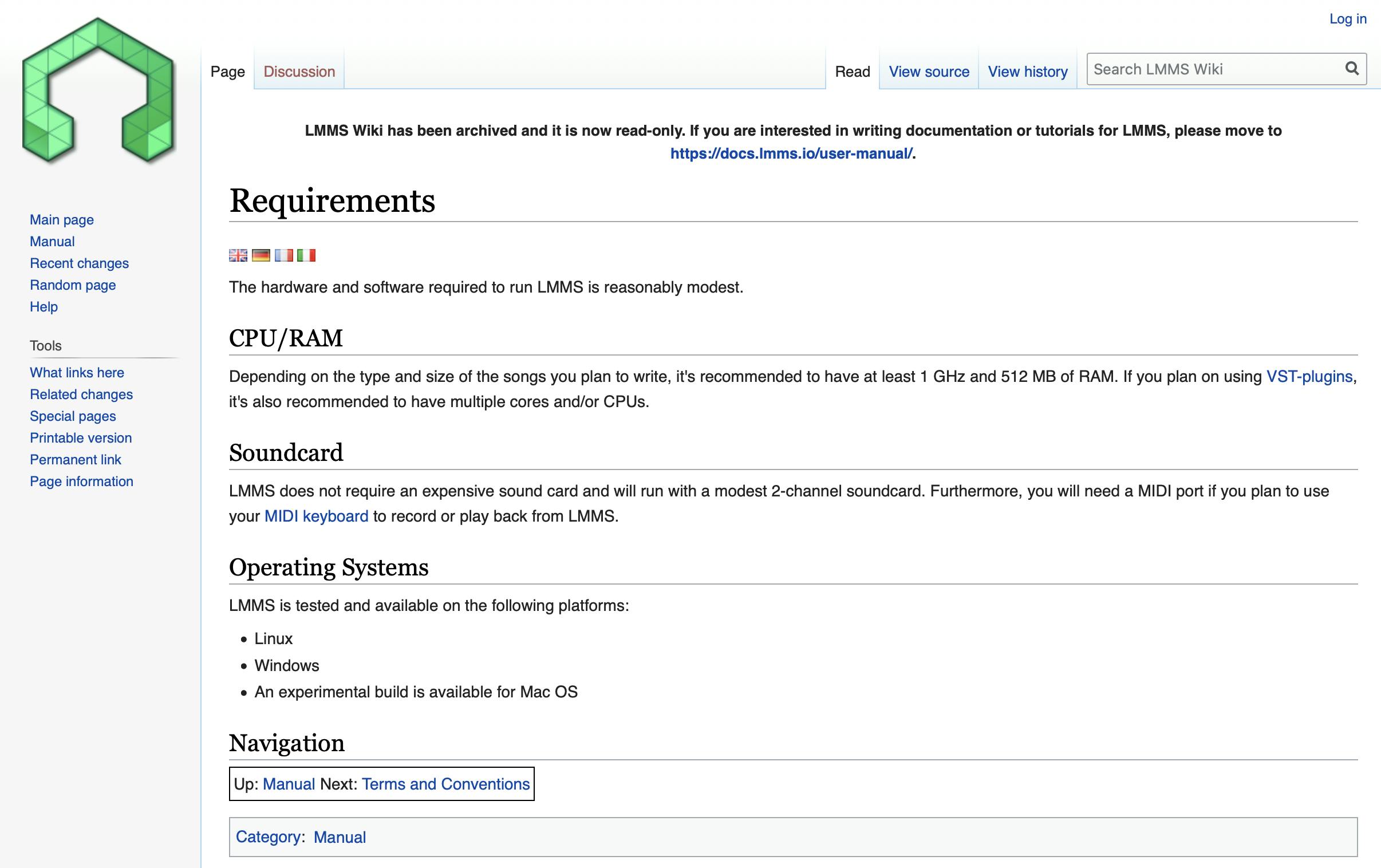Open the docs.lmms.io user-manual link
Viewport: 1381px width, 868px height.
point(791,154)
